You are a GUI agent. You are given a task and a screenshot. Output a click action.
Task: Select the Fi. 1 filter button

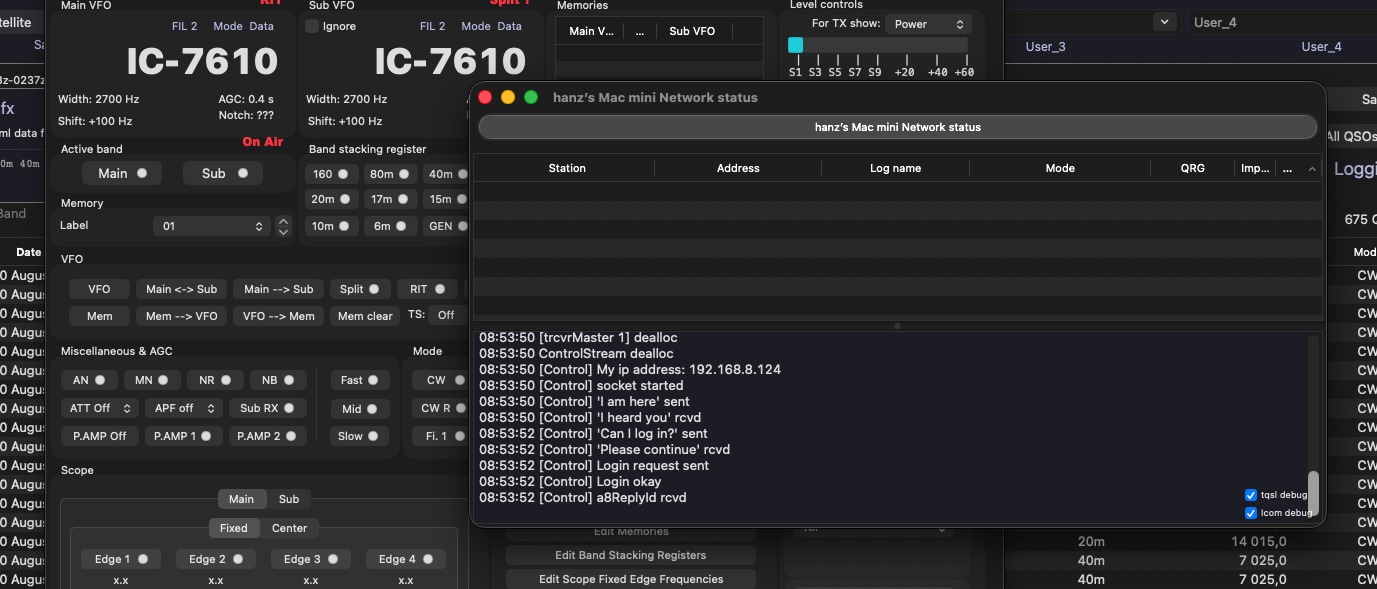[x=441, y=436]
